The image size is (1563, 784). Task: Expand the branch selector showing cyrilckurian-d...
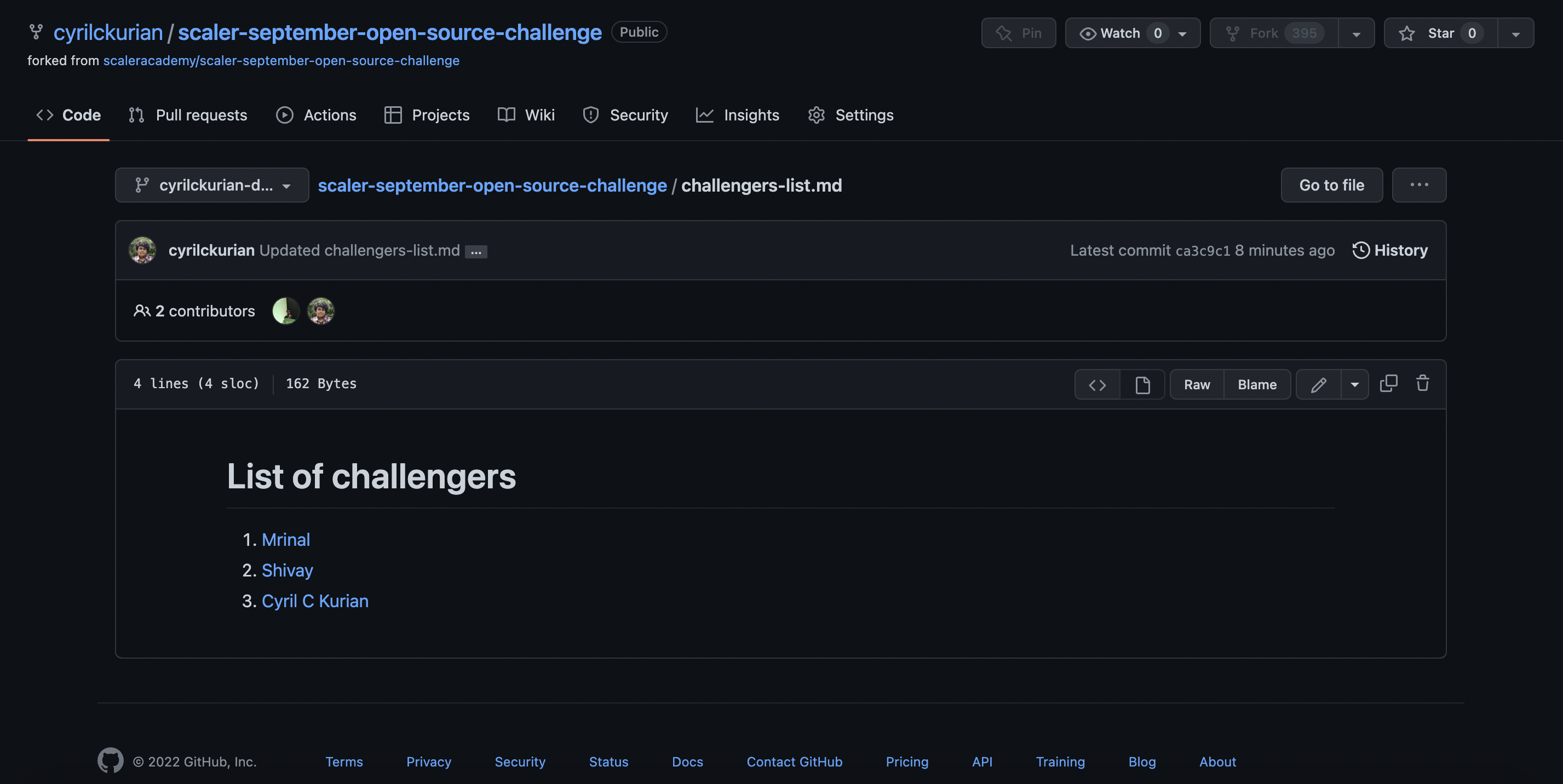(212, 185)
